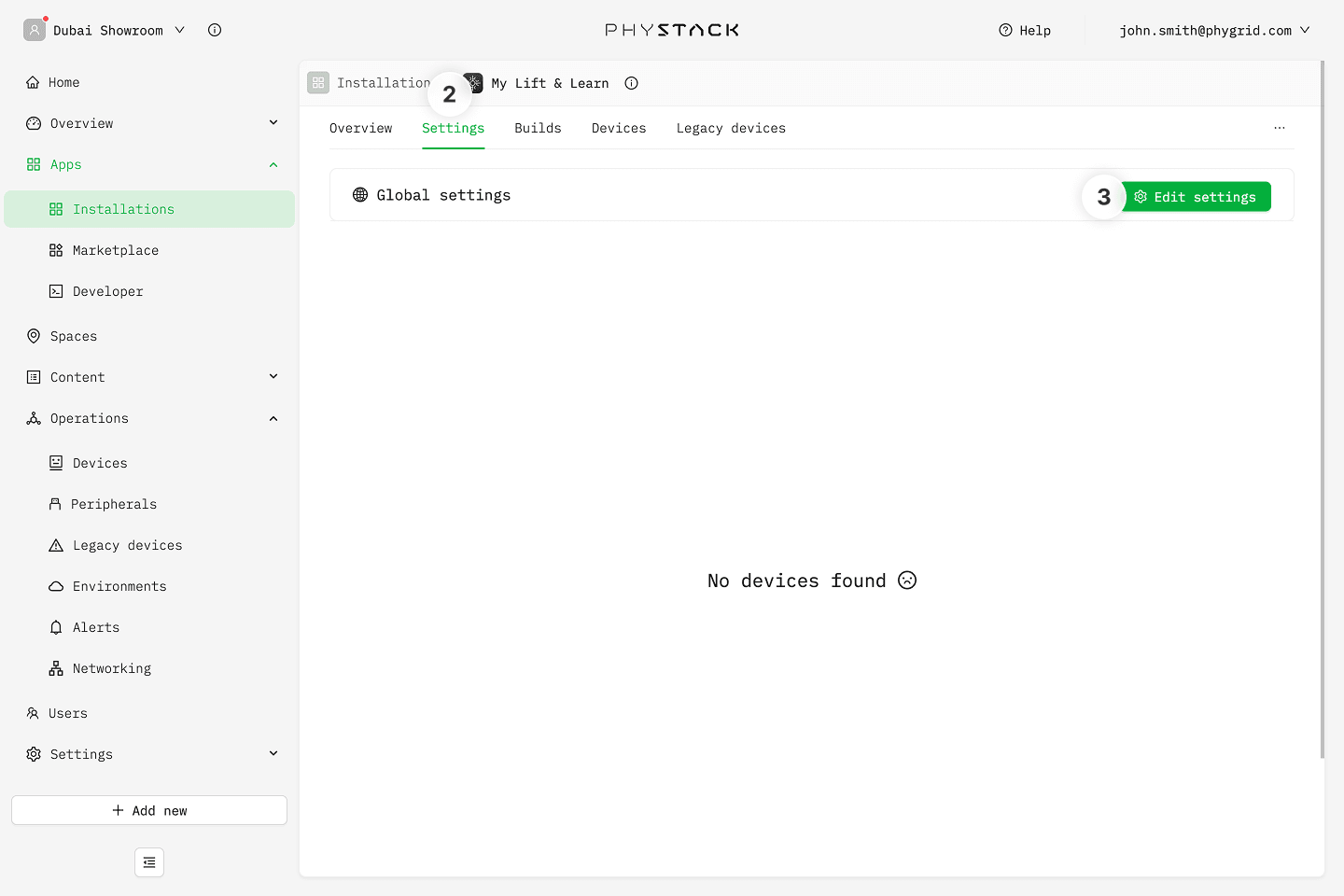Screen dimensions: 1344x896
Task: Click the Users icon in the sidebar
Action: (x=33, y=713)
